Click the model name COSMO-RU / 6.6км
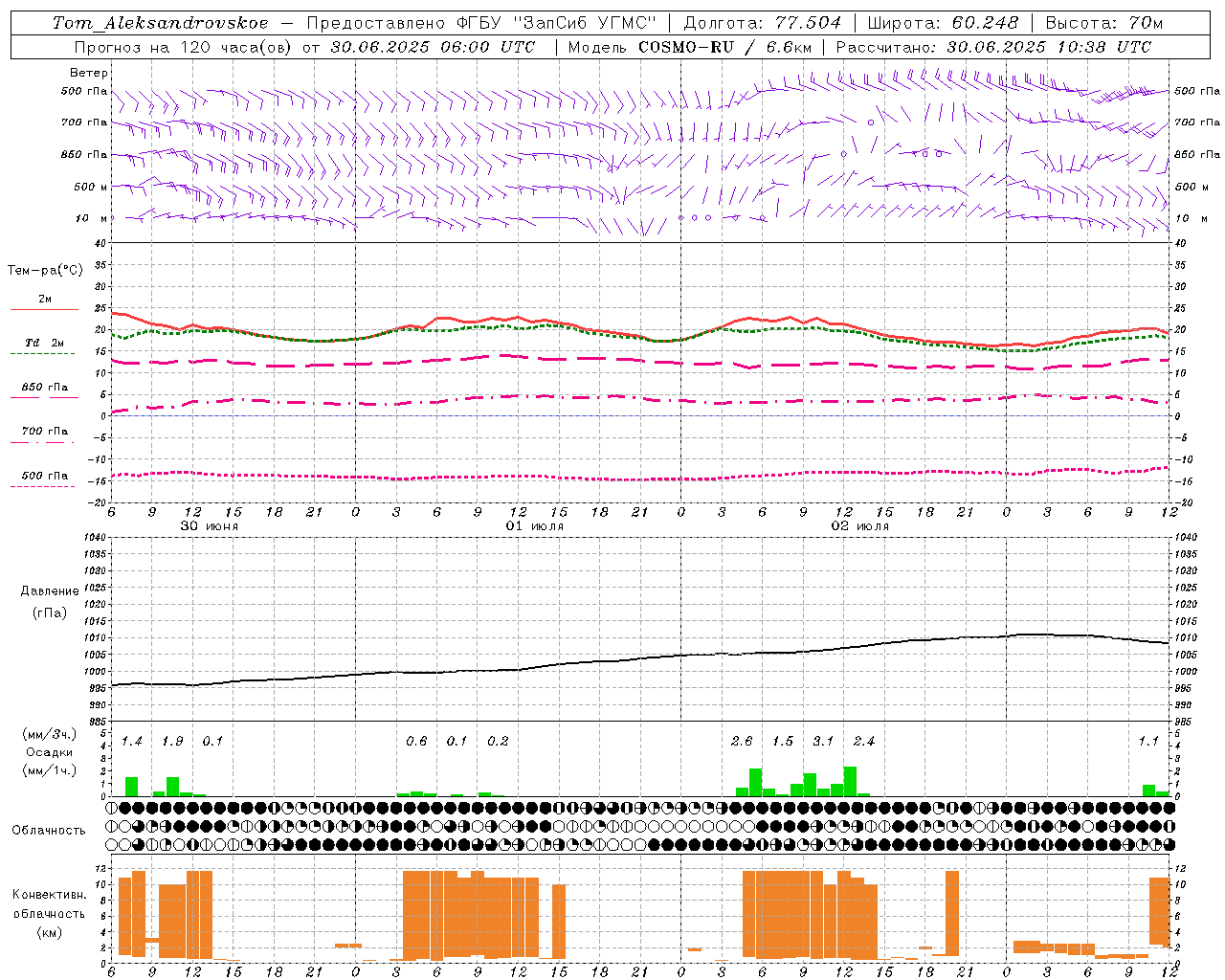Image resolution: width=1225 pixels, height=980 pixels. pyautogui.click(x=724, y=47)
